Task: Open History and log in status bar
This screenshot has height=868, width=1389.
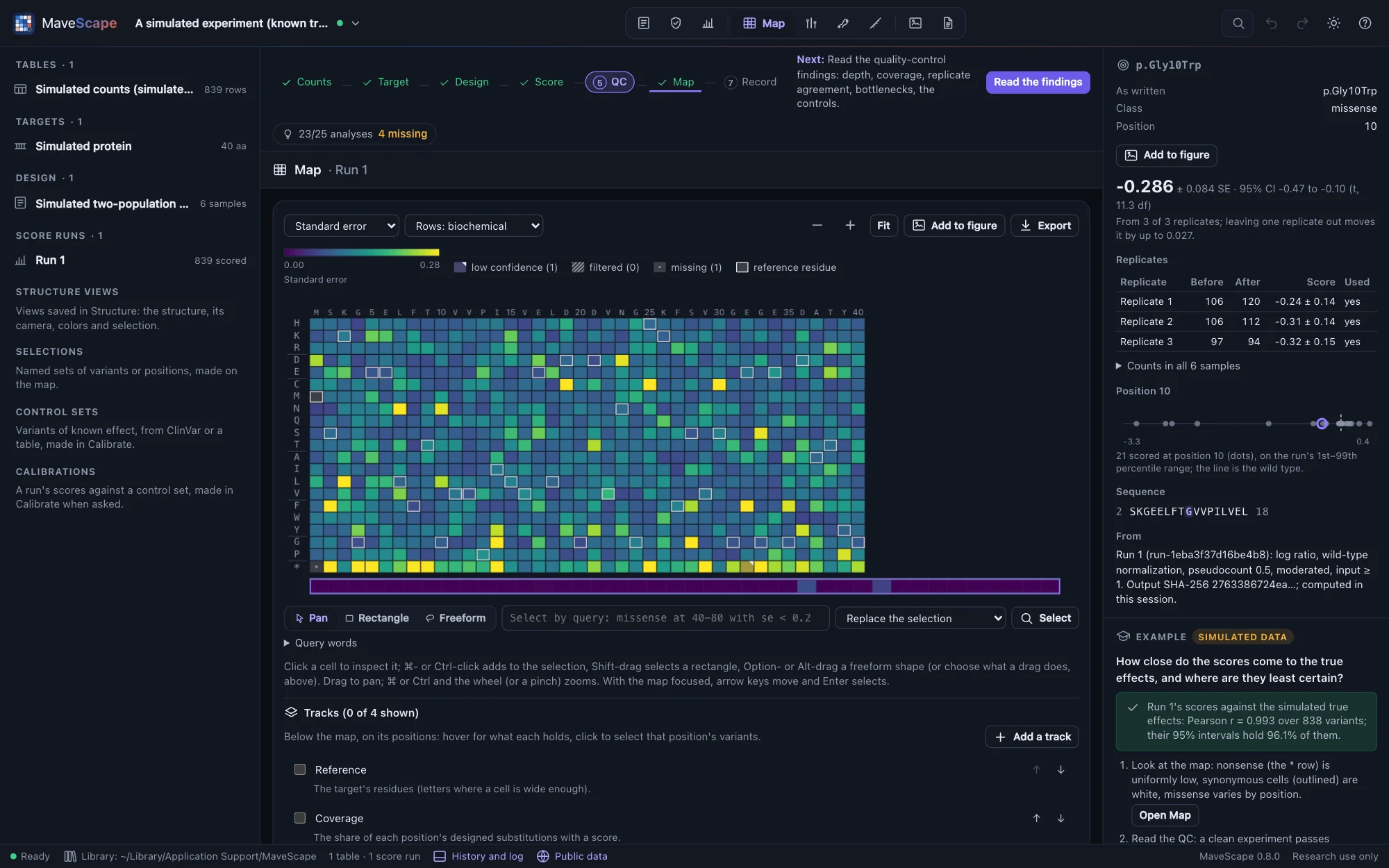Action: click(479, 856)
